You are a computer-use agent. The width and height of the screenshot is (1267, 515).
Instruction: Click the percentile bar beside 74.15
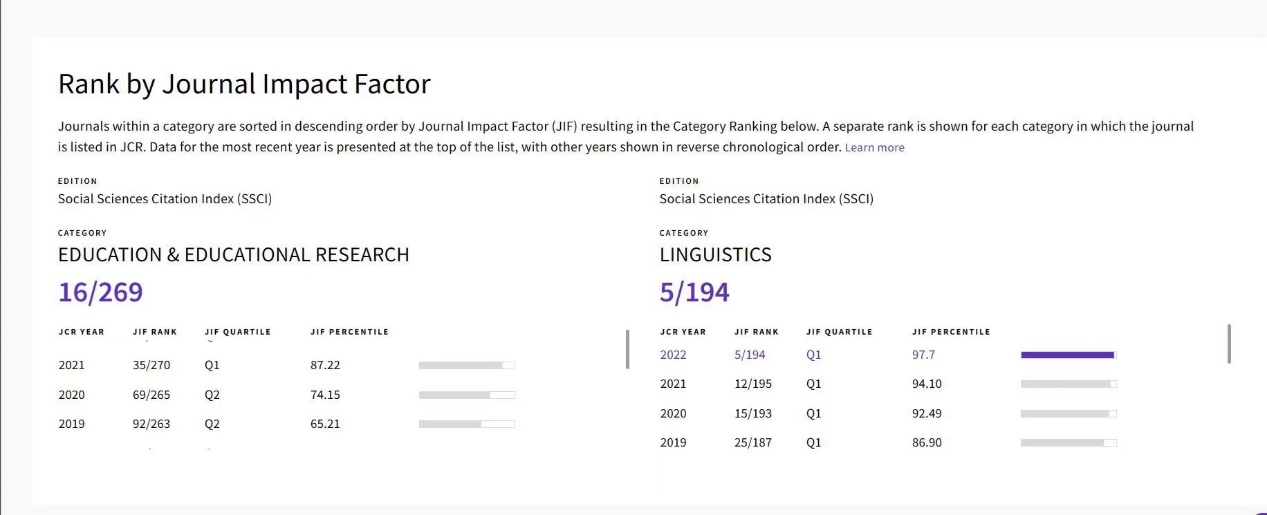466,395
